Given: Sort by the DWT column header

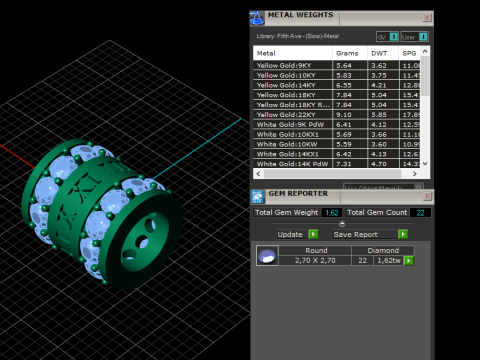Looking at the screenshot, I should coord(383,53).
